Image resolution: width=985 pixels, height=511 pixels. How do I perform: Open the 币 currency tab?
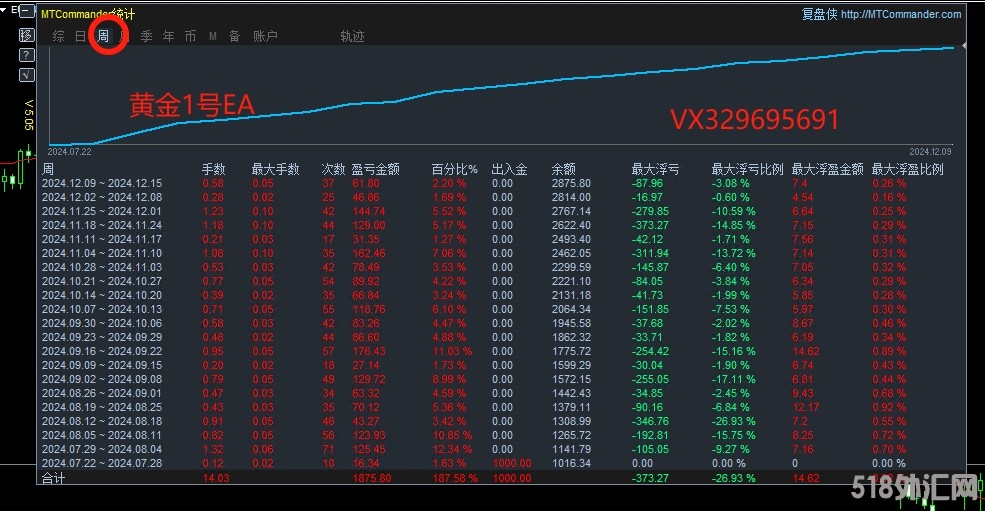click(190, 36)
